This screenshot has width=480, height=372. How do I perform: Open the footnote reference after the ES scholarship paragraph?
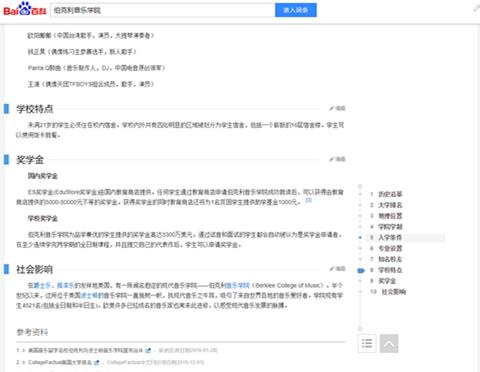tap(309, 200)
